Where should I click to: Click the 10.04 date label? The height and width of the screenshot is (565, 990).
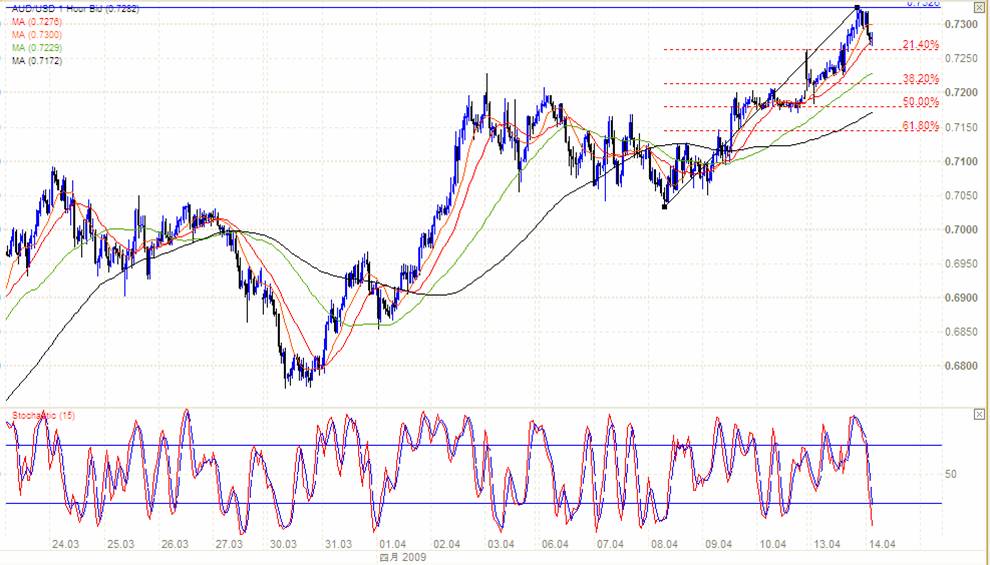(x=773, y=544)
